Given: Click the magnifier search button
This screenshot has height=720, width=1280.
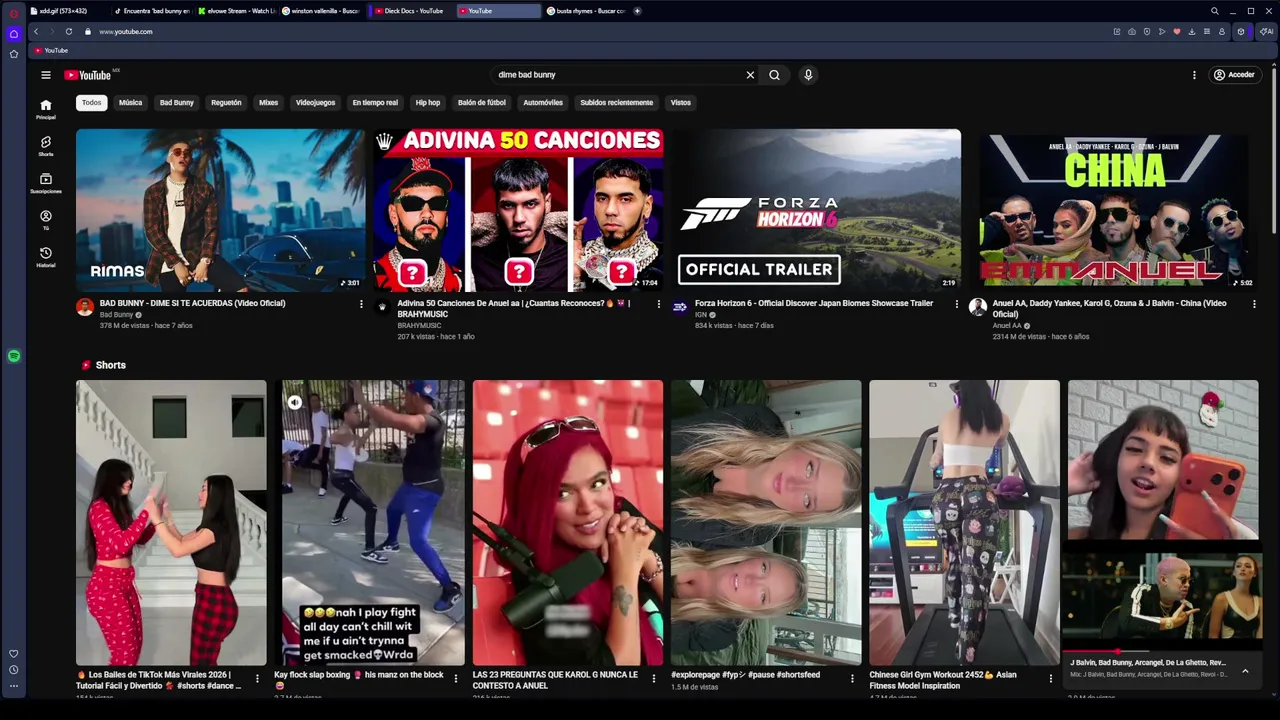Looking at the screenshot, I should (x=774, y=75).
